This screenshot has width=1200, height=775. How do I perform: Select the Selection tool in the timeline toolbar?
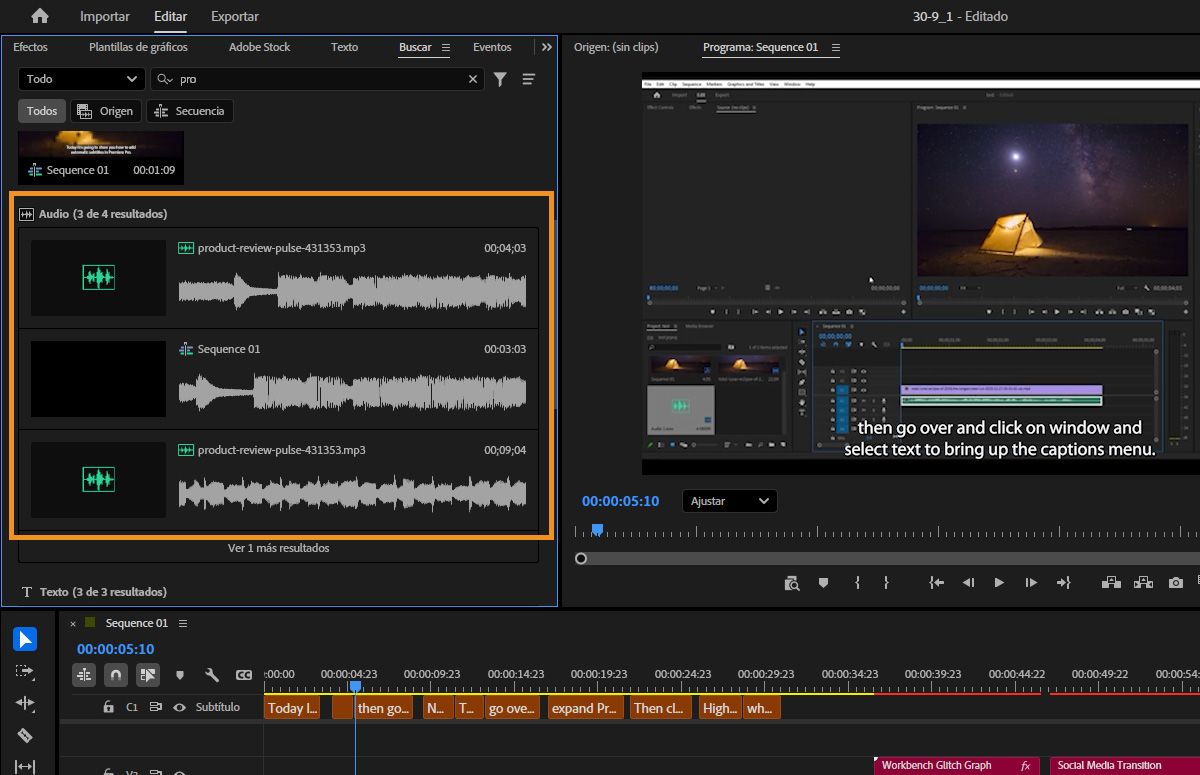(24, 639)
